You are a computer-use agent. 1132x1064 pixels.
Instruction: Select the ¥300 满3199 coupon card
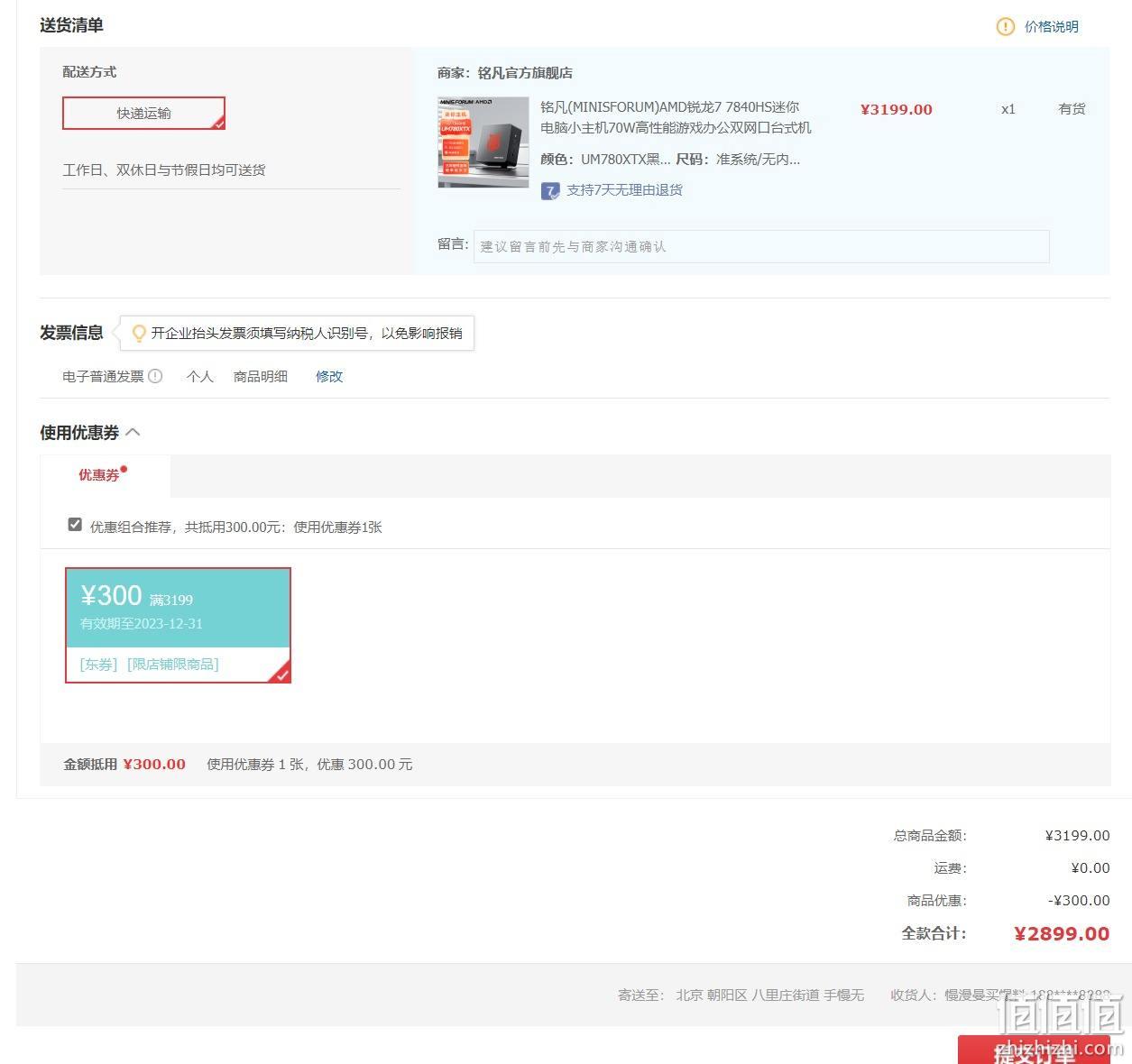178,625
